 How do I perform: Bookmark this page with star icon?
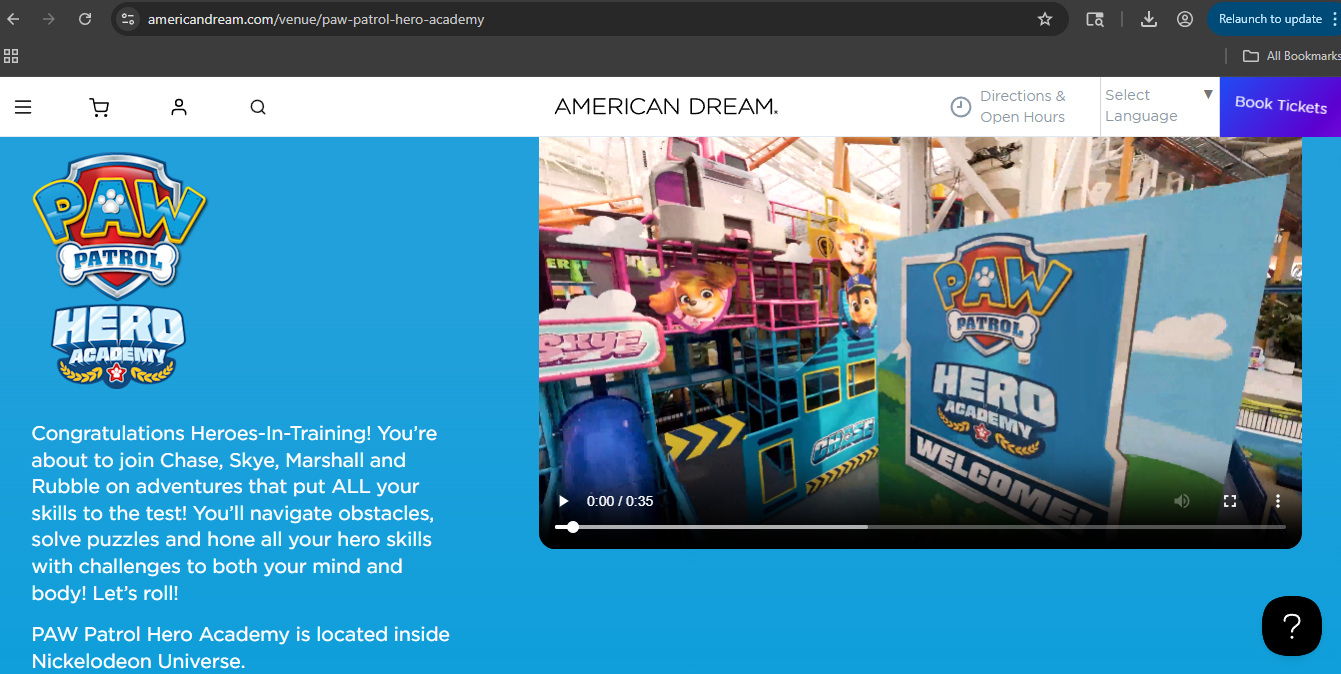click(1045, 19)
